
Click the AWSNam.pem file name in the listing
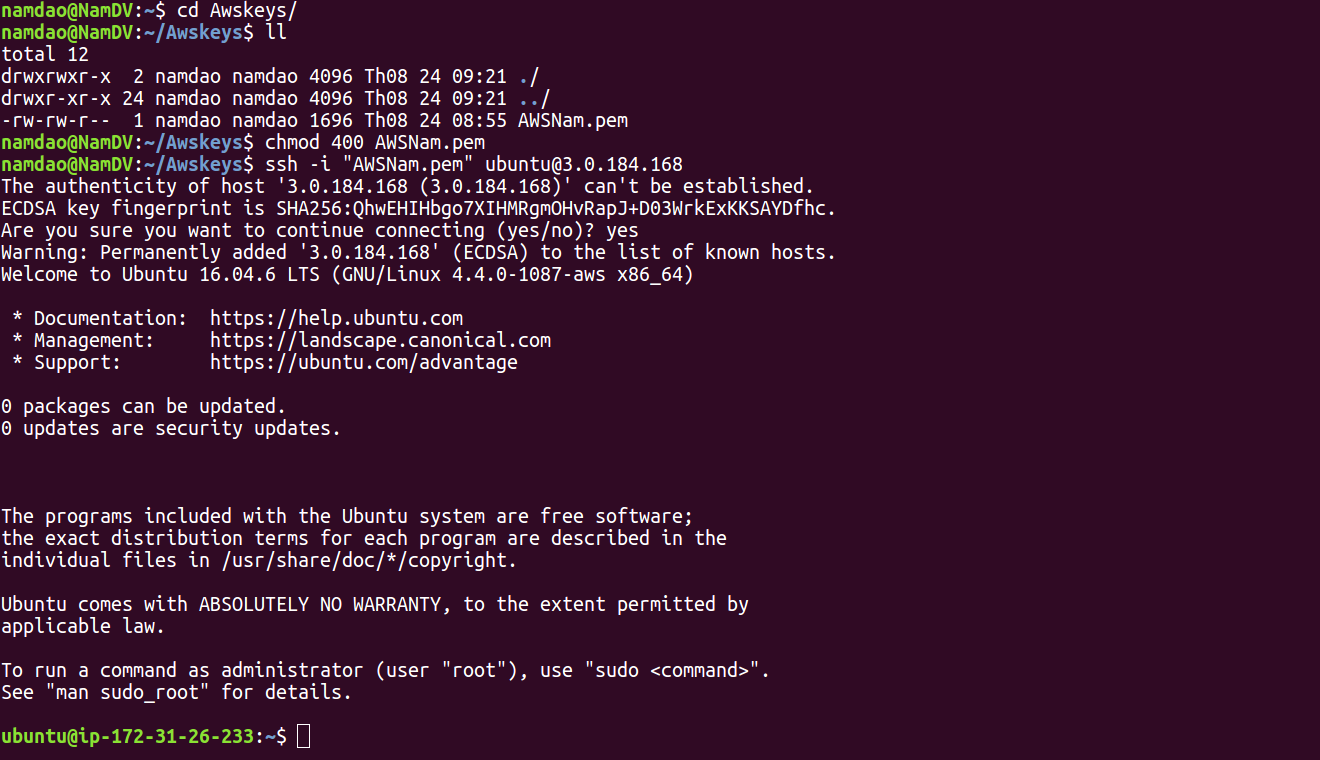(x=572, y=120)
